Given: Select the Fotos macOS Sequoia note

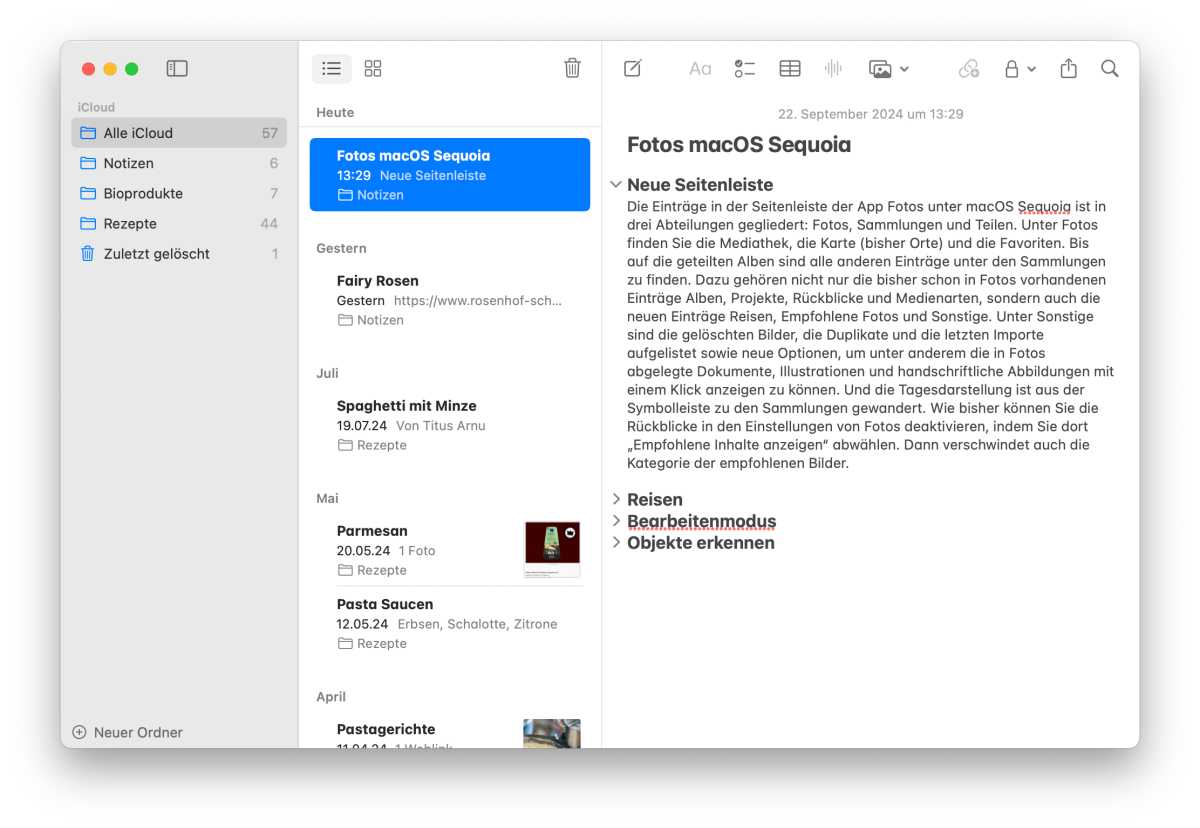Looking at the screenshot, I should coord(450,175).
